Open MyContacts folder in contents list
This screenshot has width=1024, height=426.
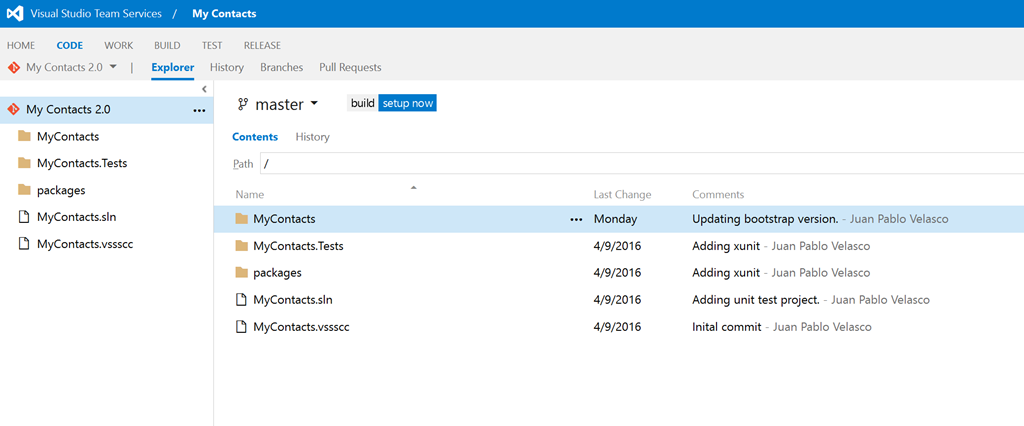285,220
